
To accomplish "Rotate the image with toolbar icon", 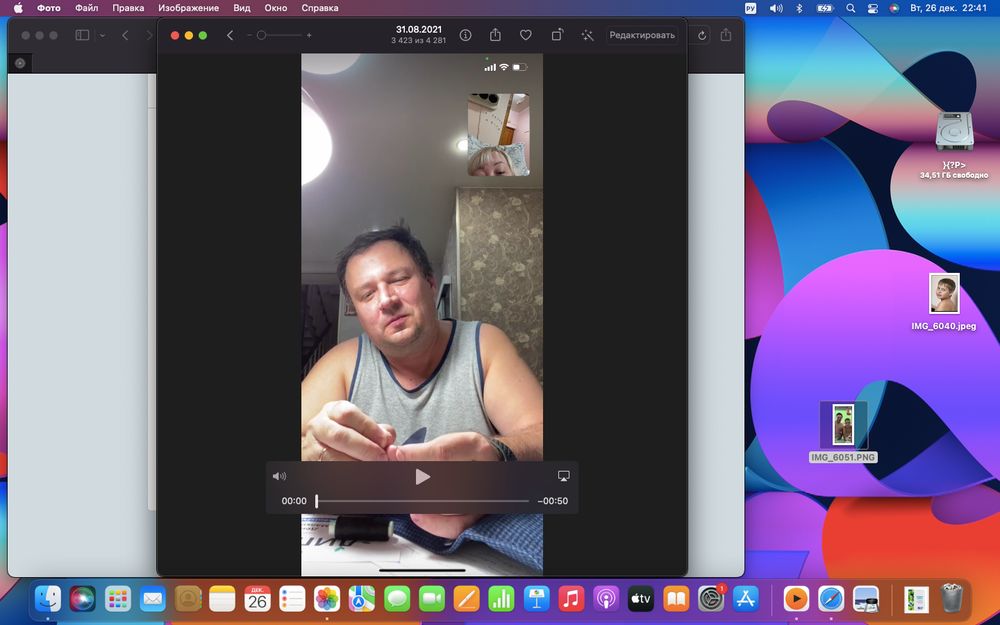I will 557,35.
